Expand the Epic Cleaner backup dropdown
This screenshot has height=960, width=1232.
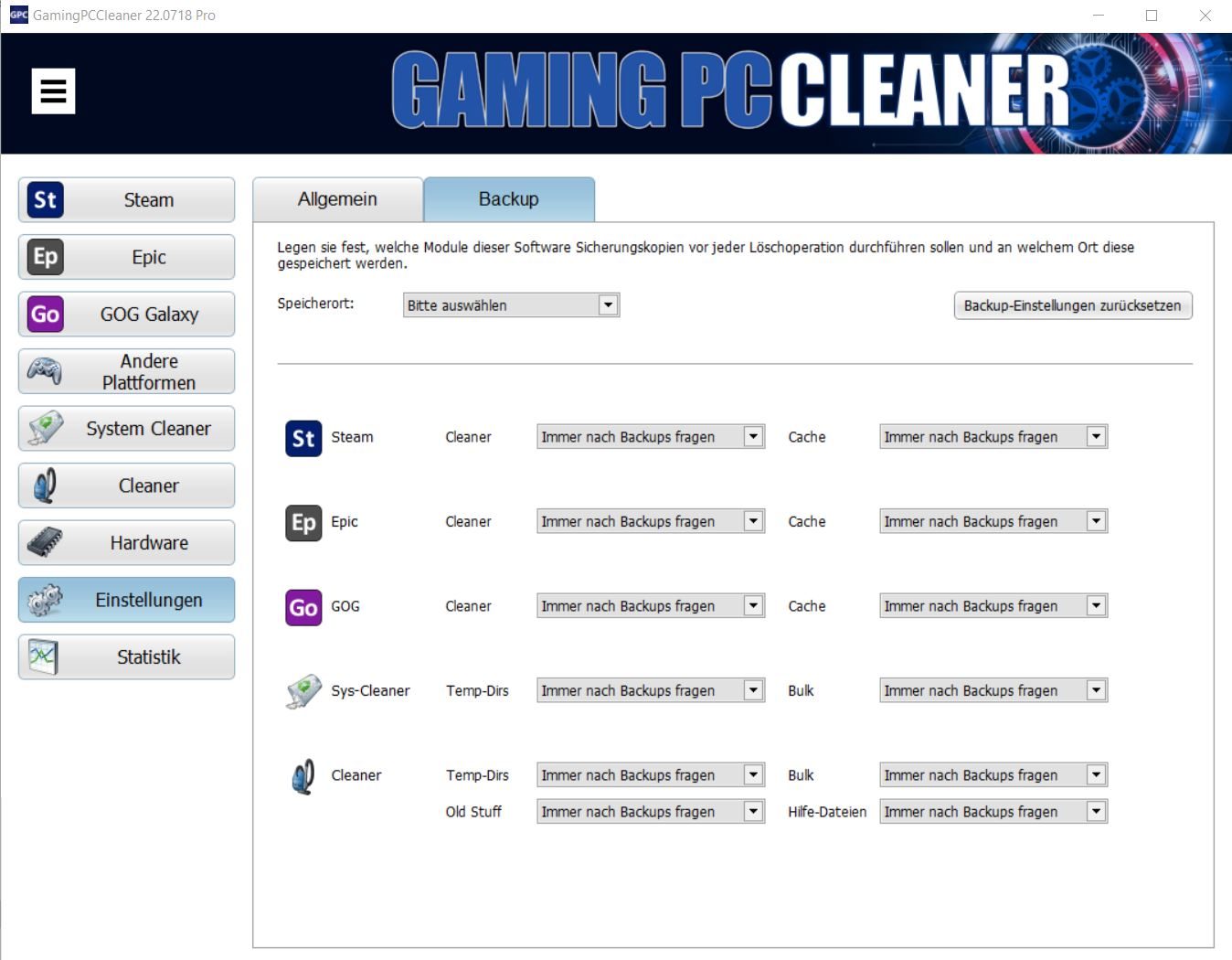tap(651, 521)
